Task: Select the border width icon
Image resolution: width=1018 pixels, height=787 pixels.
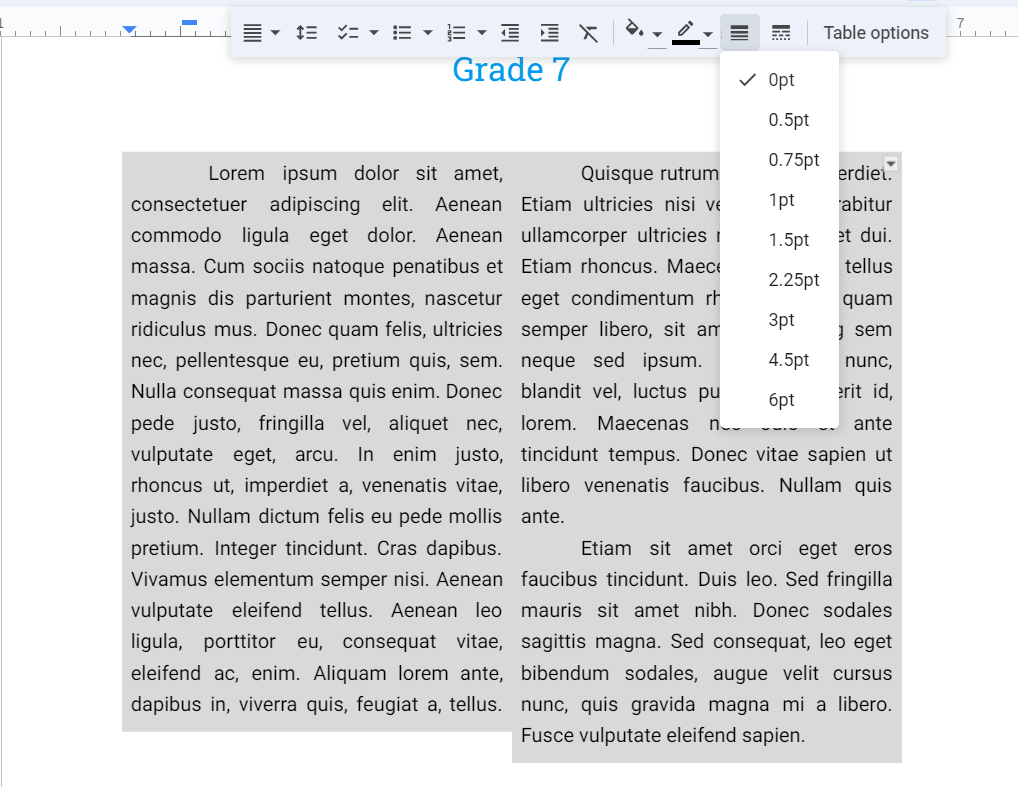Action: click(x=740, y=32)
